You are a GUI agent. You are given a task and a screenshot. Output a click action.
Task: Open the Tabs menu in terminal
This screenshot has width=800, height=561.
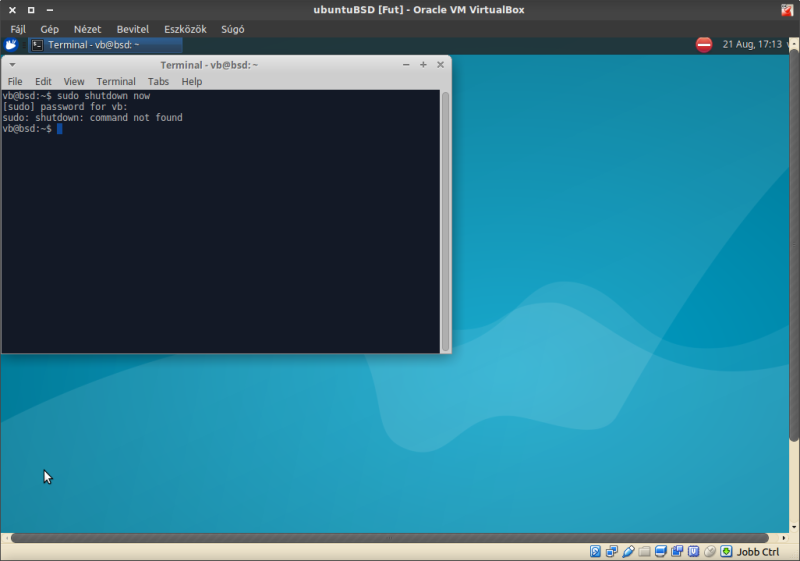coord(158,82)
